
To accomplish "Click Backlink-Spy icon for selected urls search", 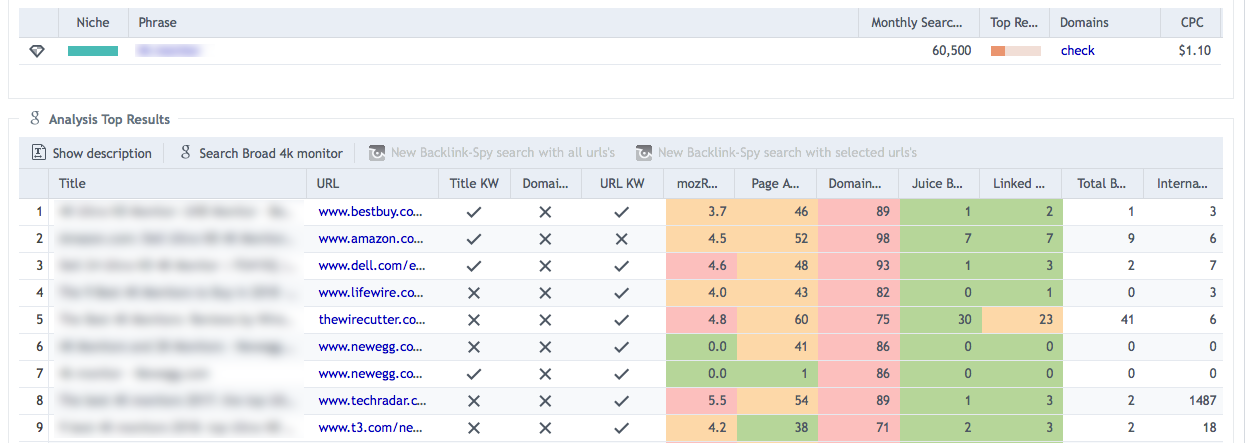I will click(x=644, y=153).
